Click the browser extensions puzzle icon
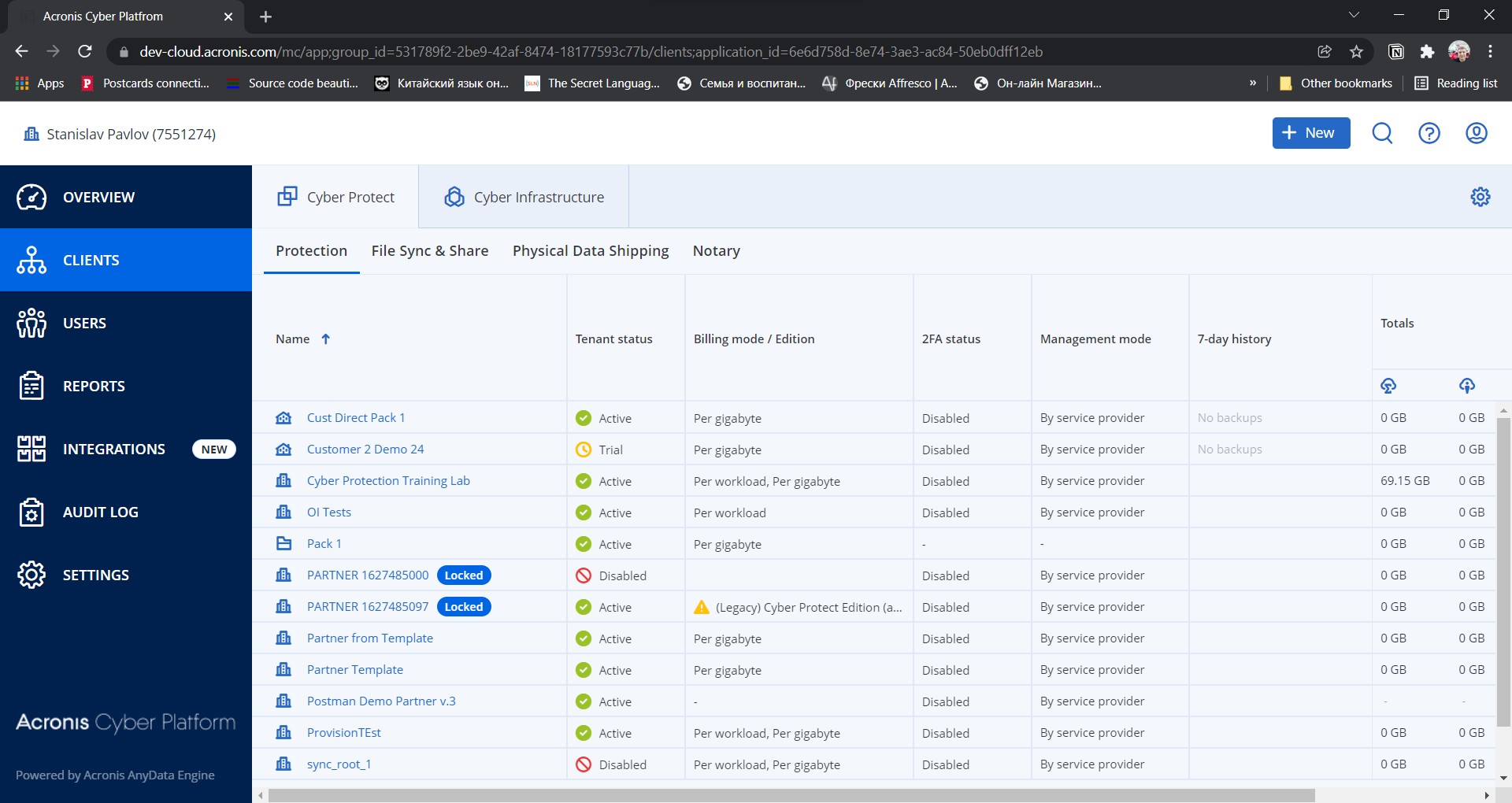Viewport: 1512px width, 803px height. pyautogui.click(x=1427, y=51)
